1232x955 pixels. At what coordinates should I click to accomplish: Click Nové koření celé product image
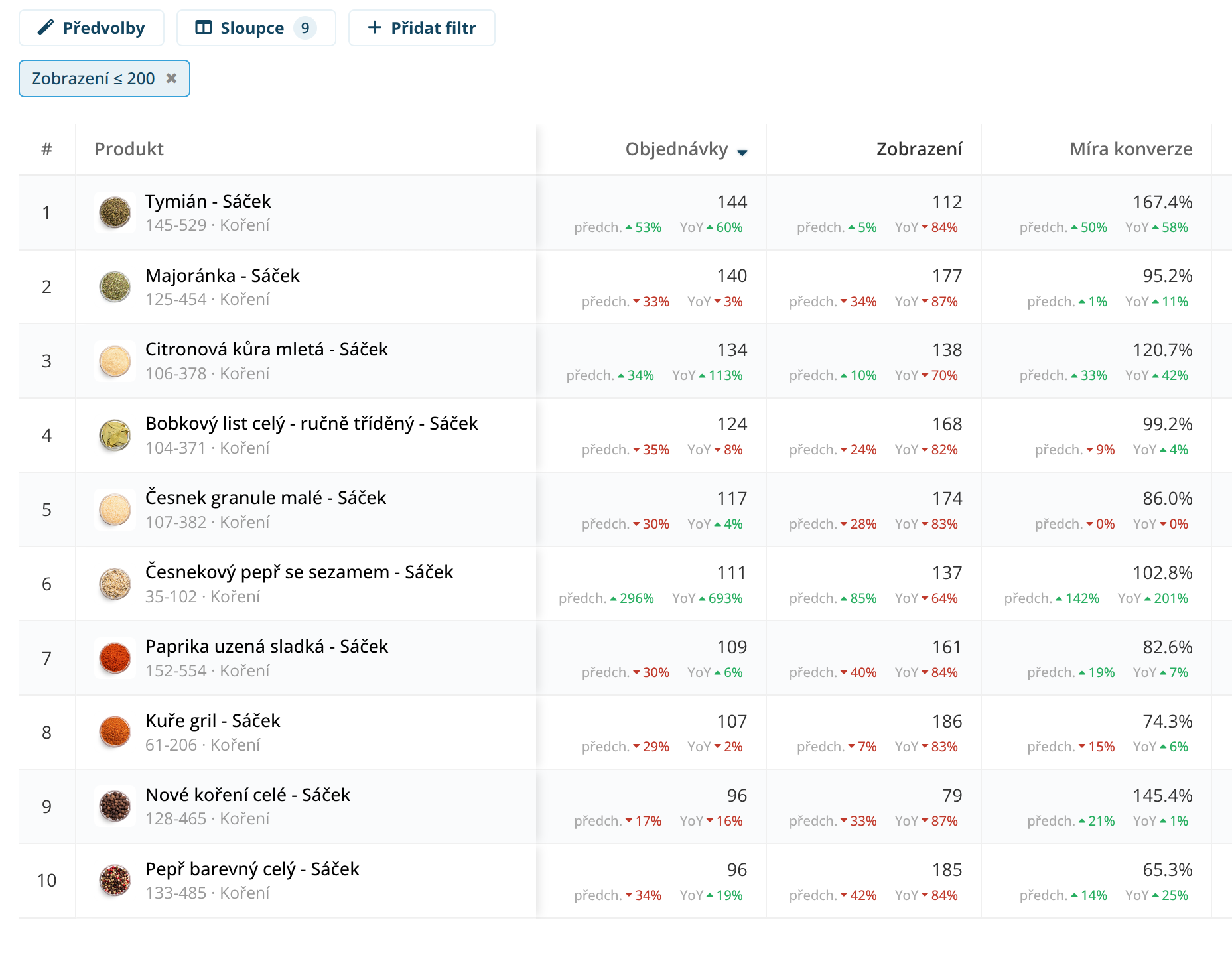115,806
